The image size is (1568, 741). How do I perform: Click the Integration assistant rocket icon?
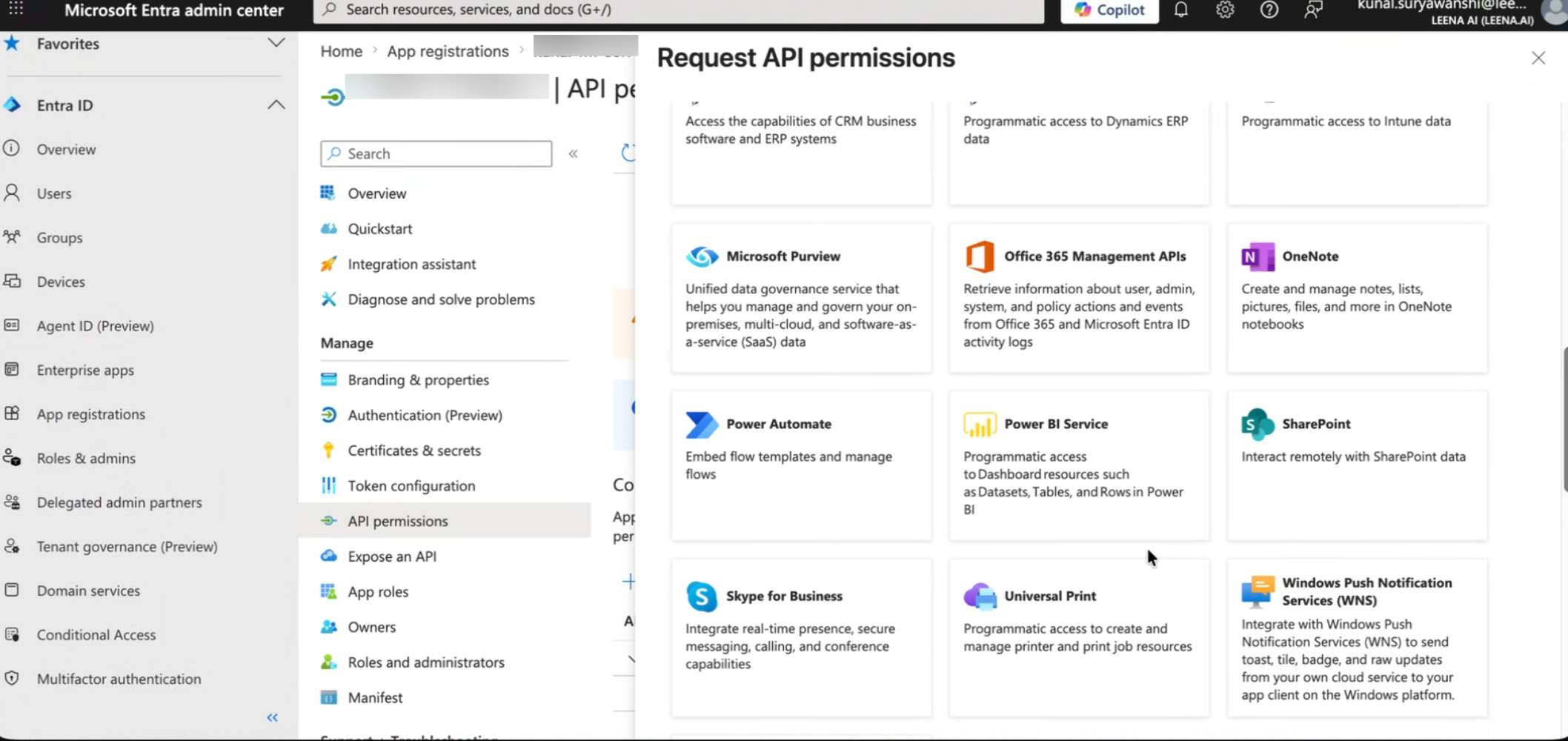pos(328,264)
